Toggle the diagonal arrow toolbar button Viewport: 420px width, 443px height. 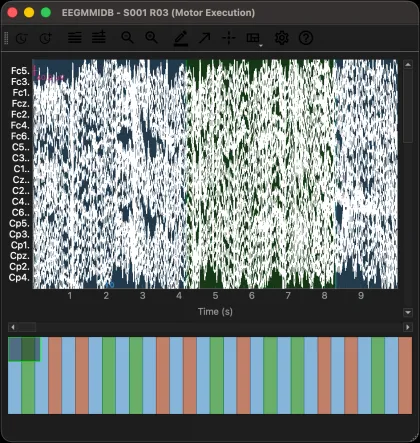pyautogui.click(x=205, y=38)
